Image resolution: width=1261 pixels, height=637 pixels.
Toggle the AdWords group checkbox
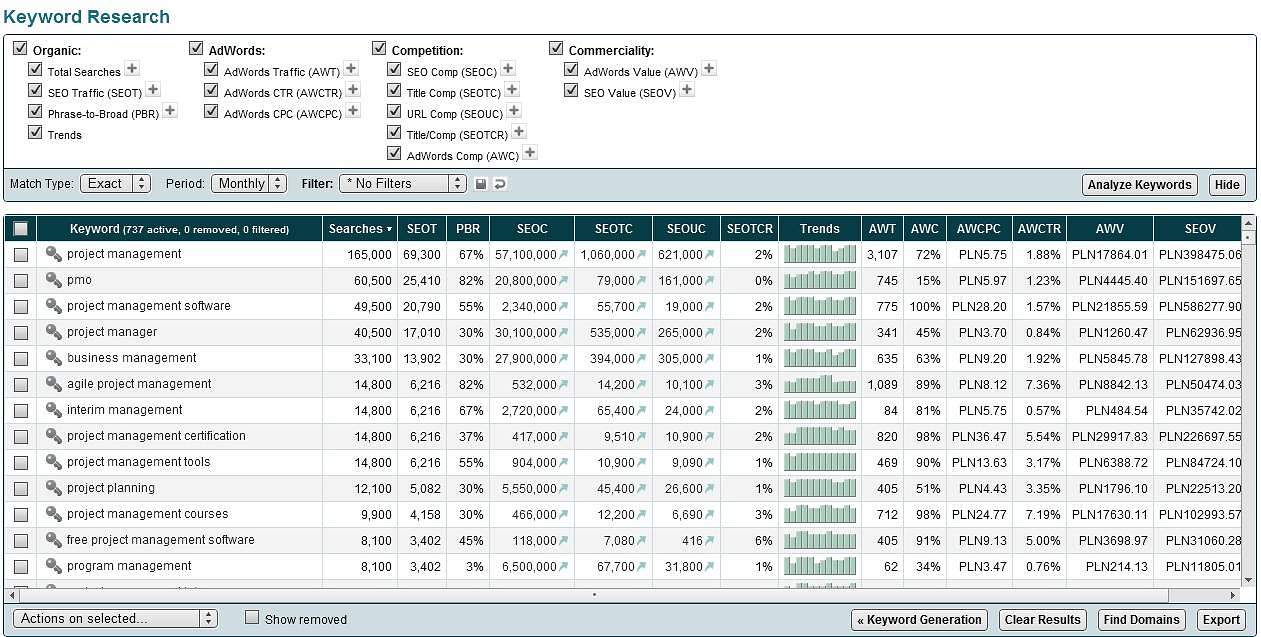click(196, 48)
